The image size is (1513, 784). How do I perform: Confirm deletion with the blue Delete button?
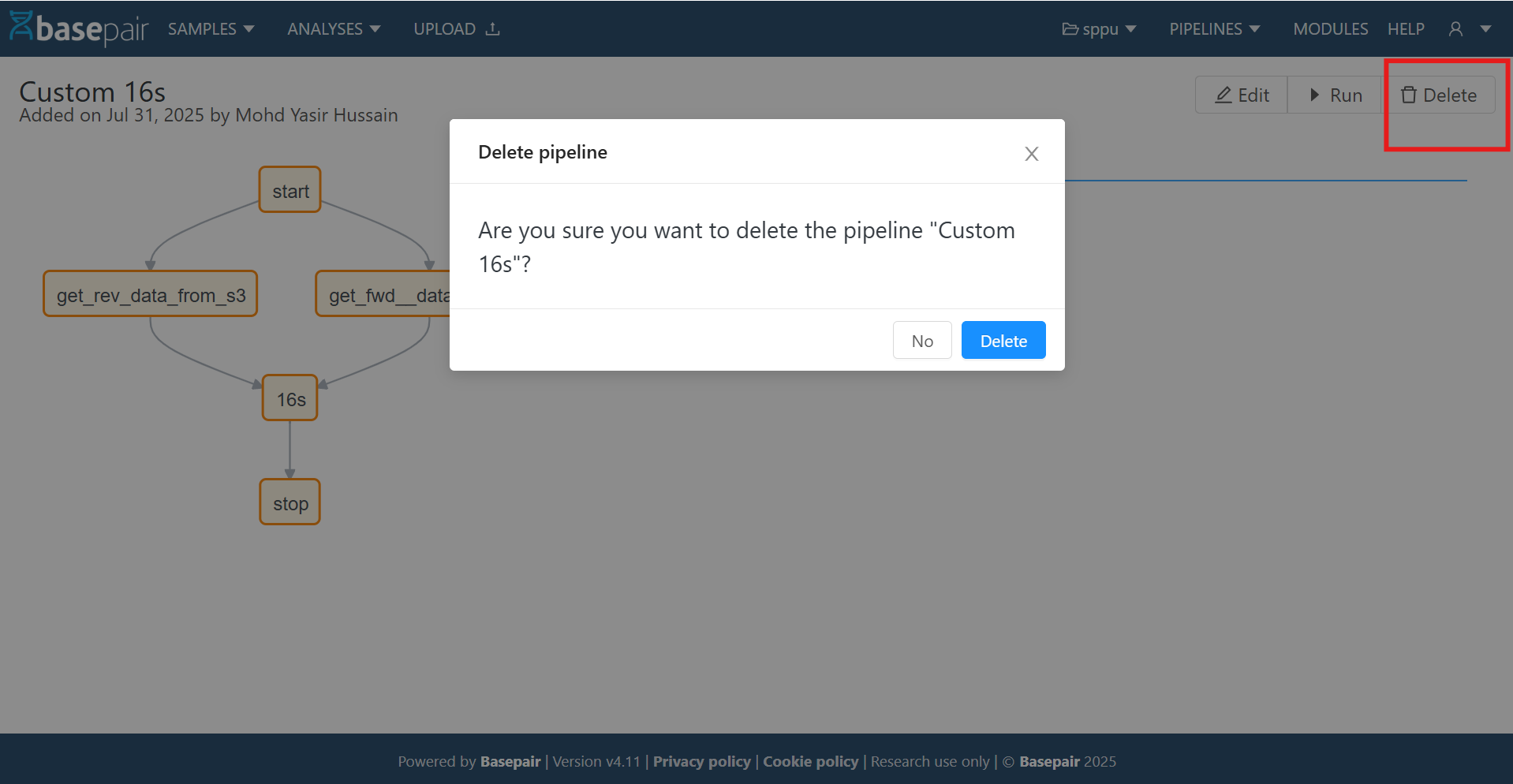click(1003, 340)
